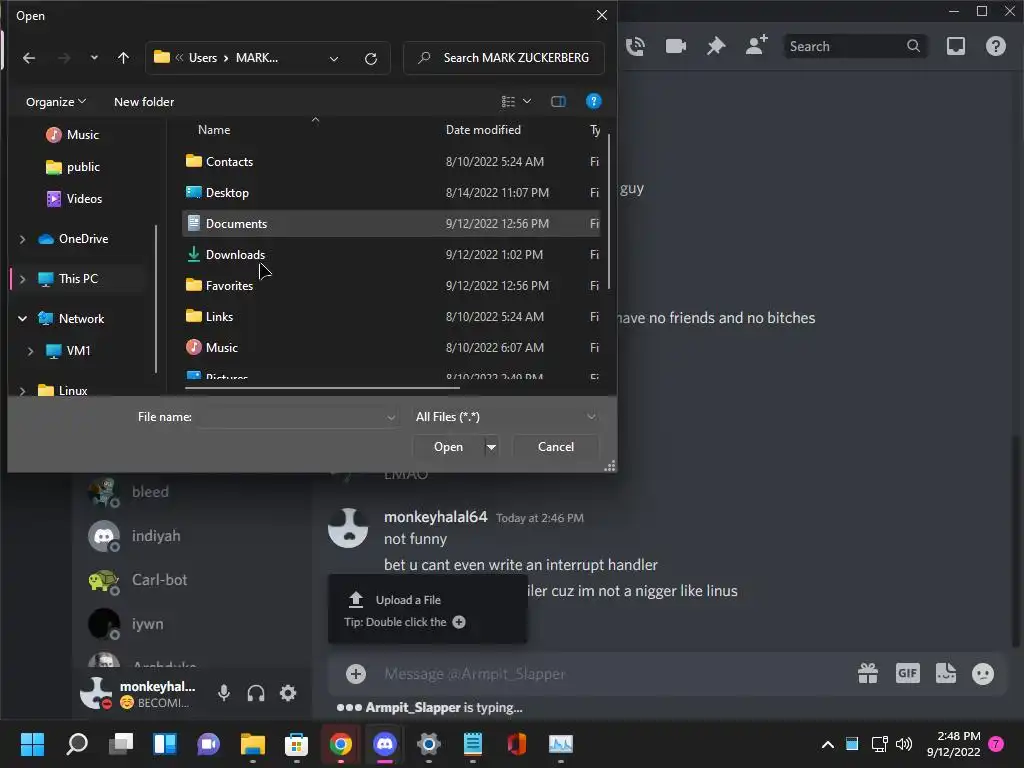This screenshot has height=768, width=1024.
Task: Open Discord help
Action: point(996,46)
